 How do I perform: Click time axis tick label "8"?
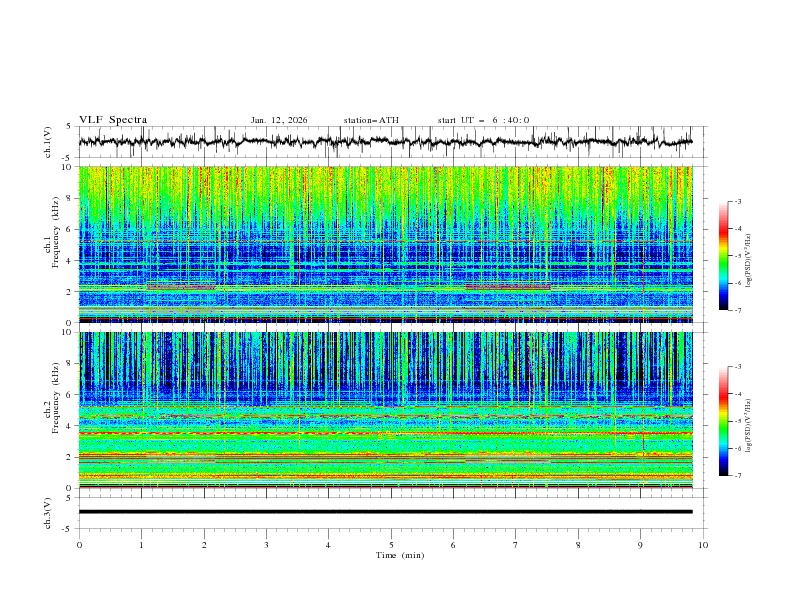pyautogui.click(x=578, y=545)
